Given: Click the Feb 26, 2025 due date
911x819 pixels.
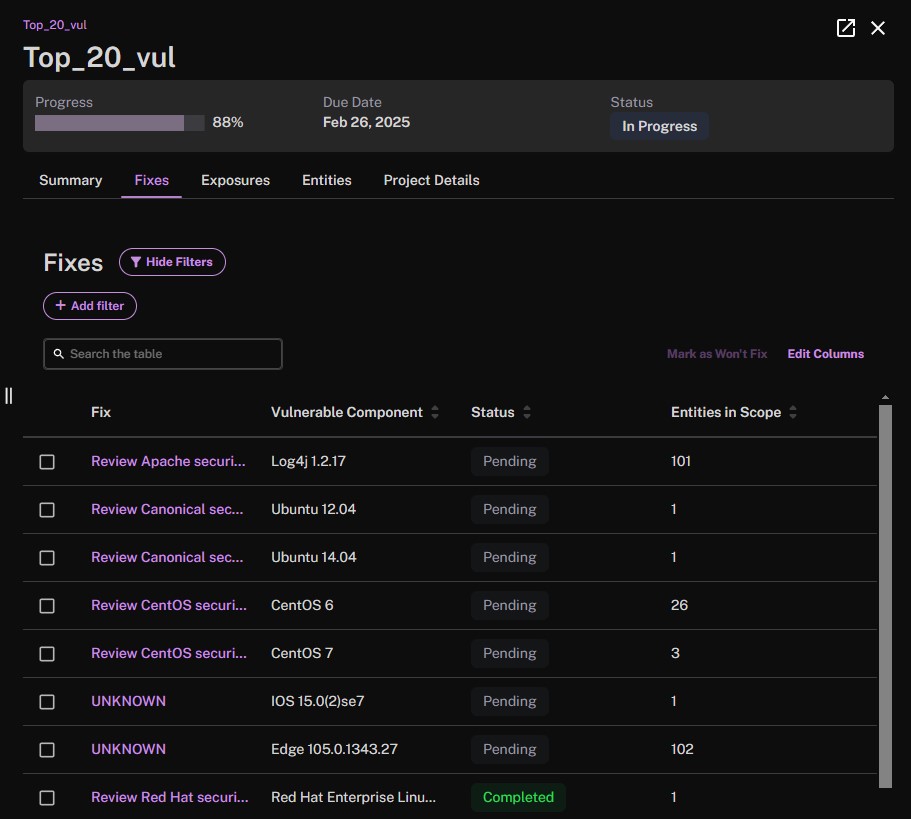Looking at the screenshot, I should 366,122.
